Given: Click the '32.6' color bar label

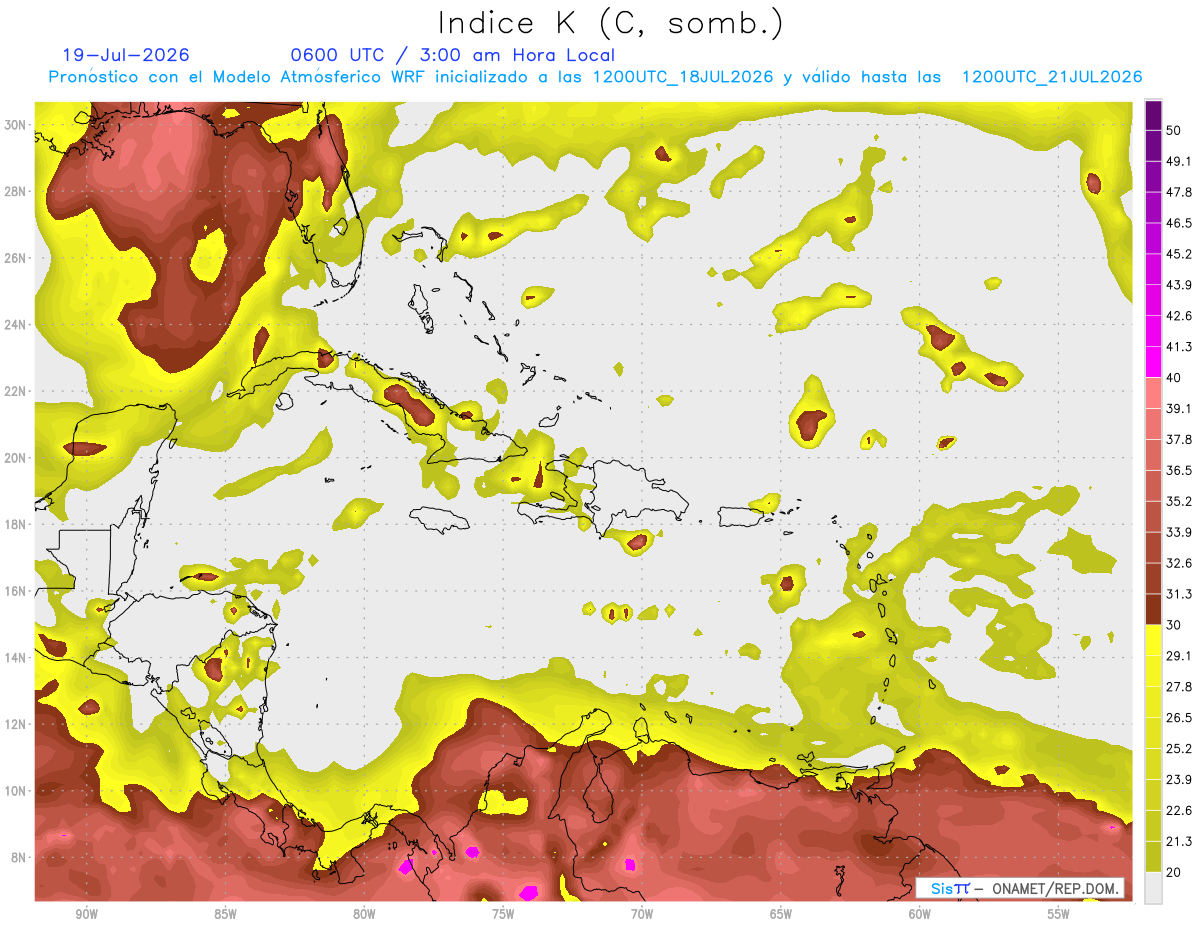Looking at the screenshot, I should 1178,564.
